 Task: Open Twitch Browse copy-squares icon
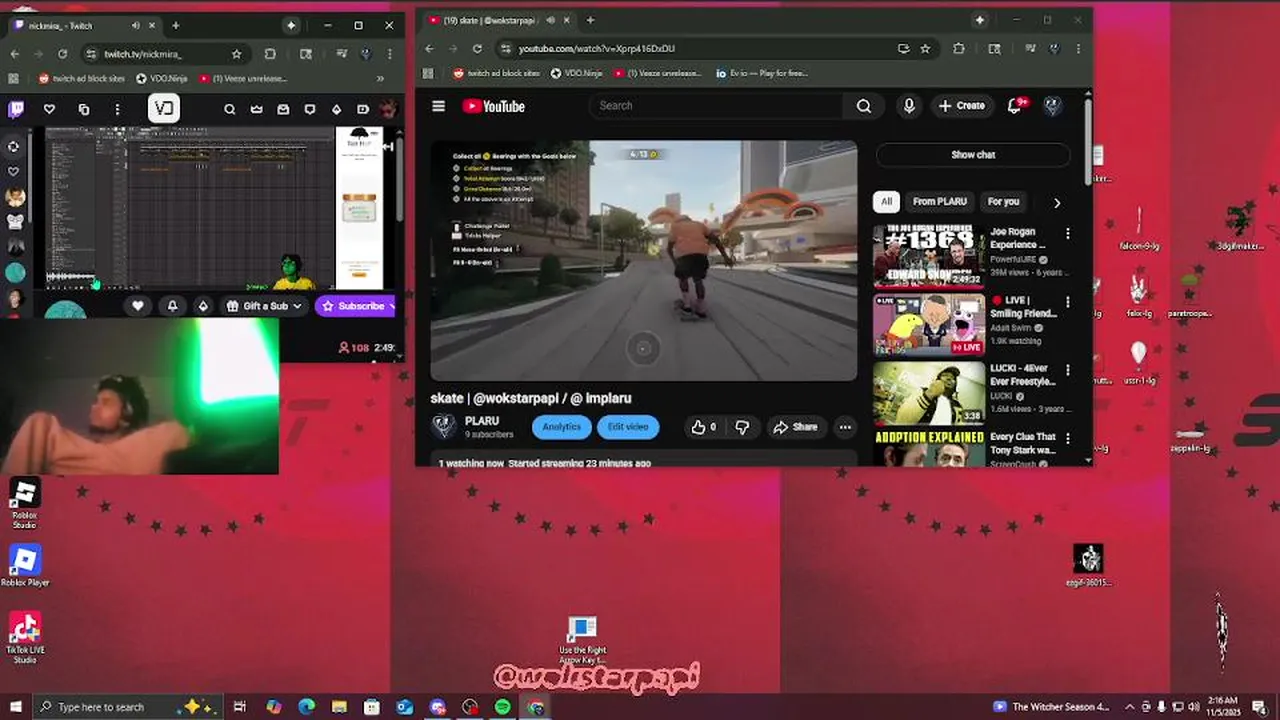(84, 109)
